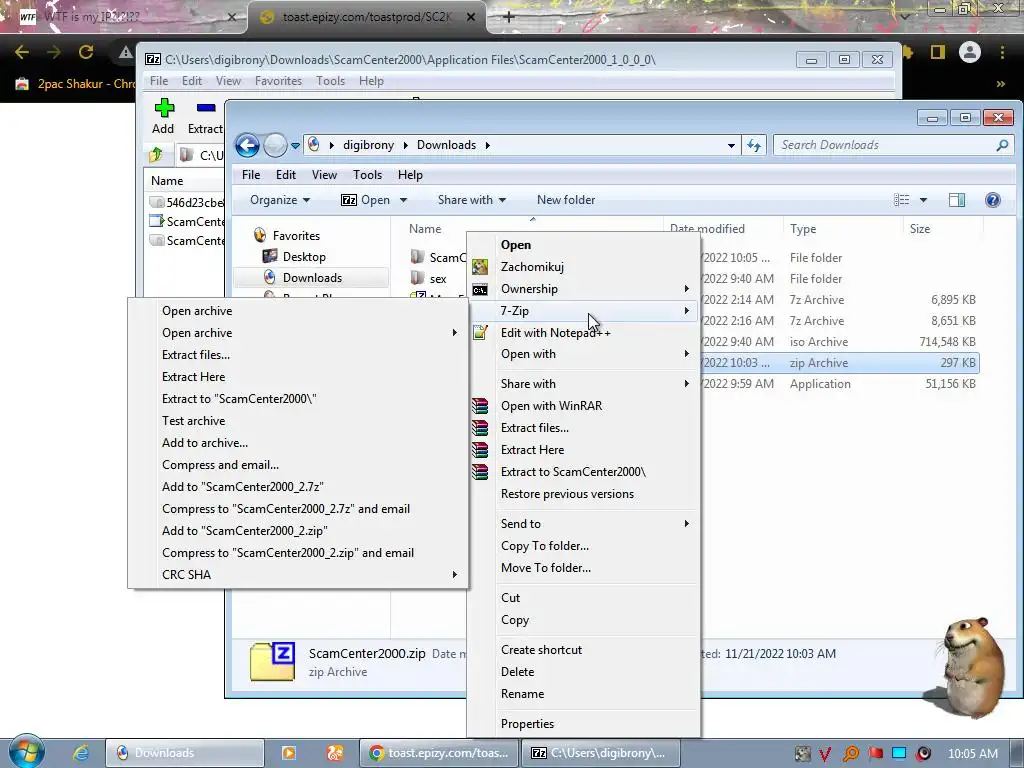Expand the CRC SHA submenu

point(455,575)
